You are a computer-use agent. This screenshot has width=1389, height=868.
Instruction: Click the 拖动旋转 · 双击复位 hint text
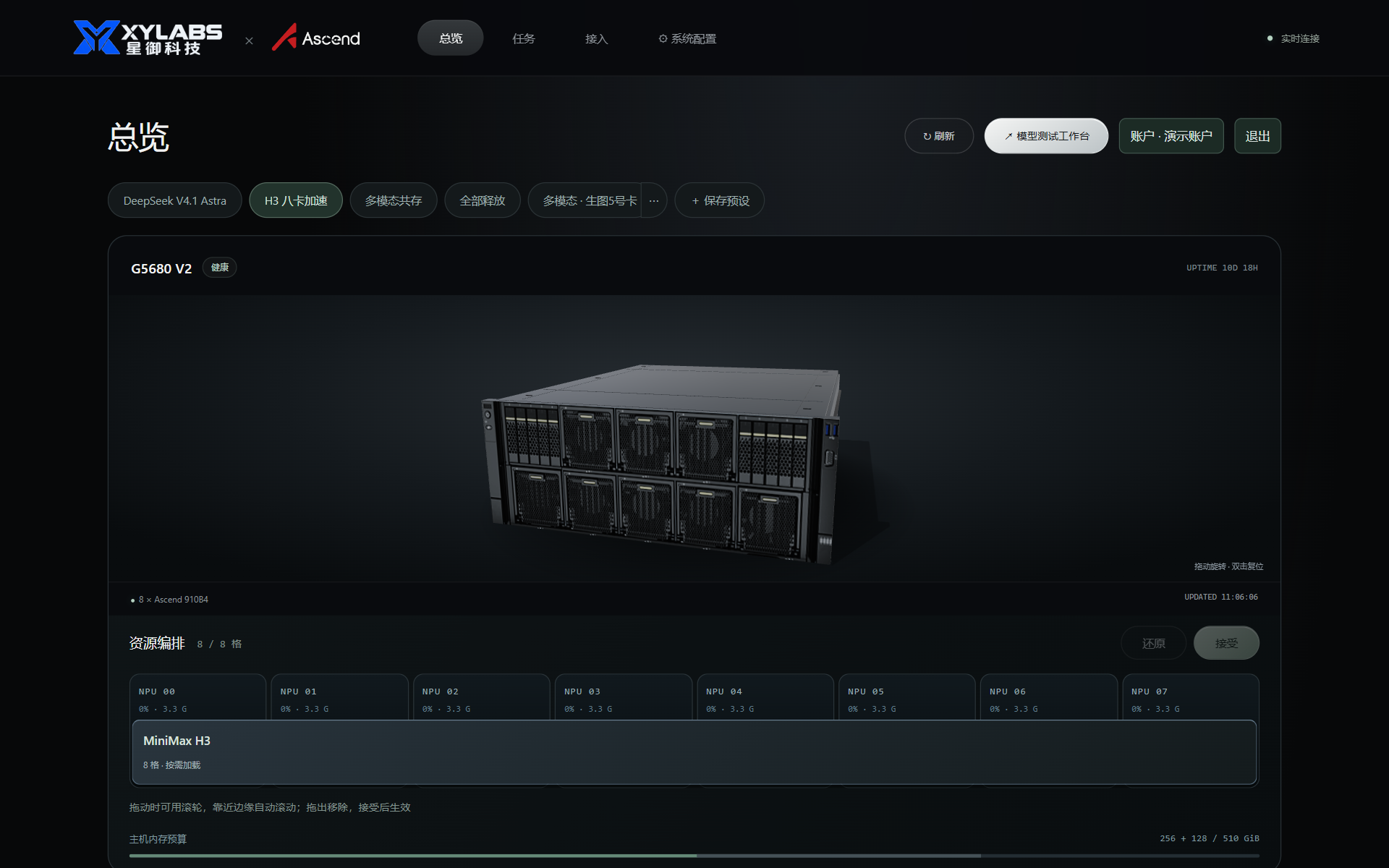[x=1228, y=566]
